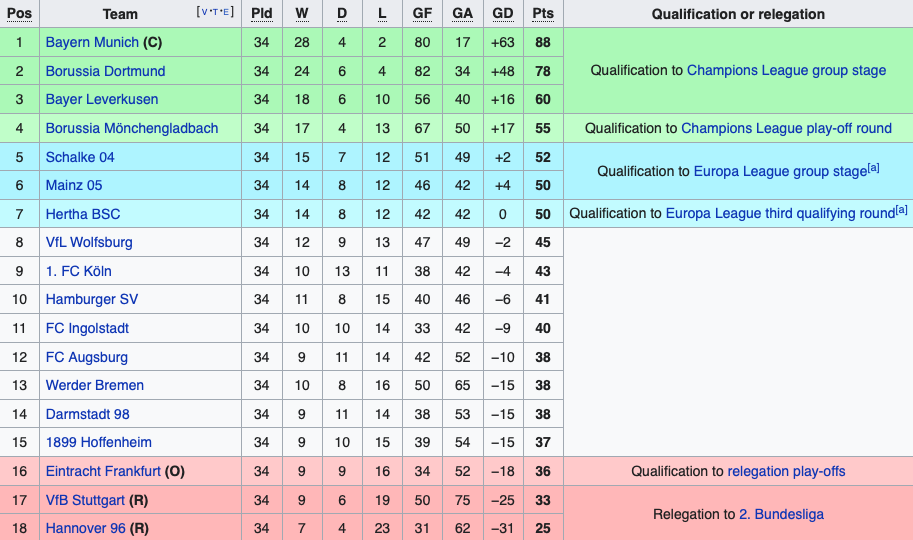
Task: Click the 1. FC Köln link
Action: tap(78, 271)
